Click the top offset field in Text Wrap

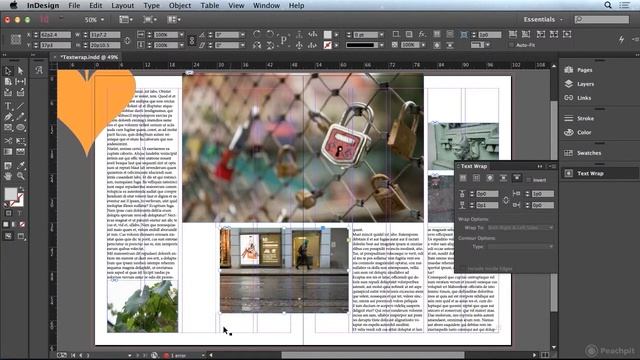pyautogui.click(x=487, y=193)
